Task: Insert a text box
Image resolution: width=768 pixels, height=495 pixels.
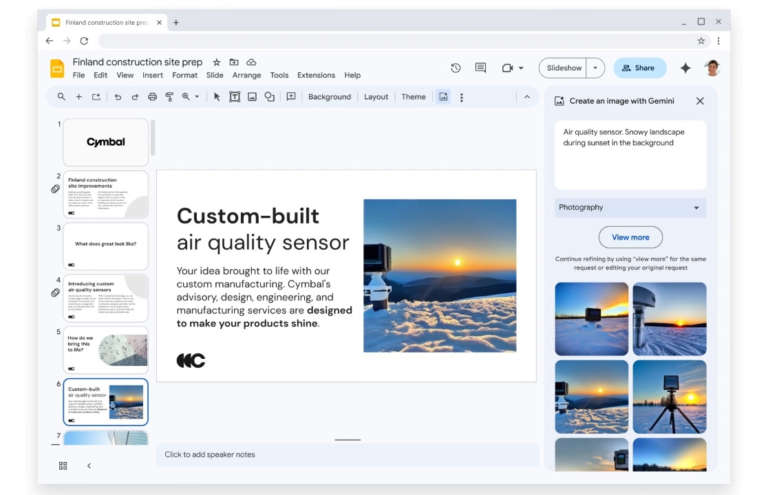Action: (235, 97)
